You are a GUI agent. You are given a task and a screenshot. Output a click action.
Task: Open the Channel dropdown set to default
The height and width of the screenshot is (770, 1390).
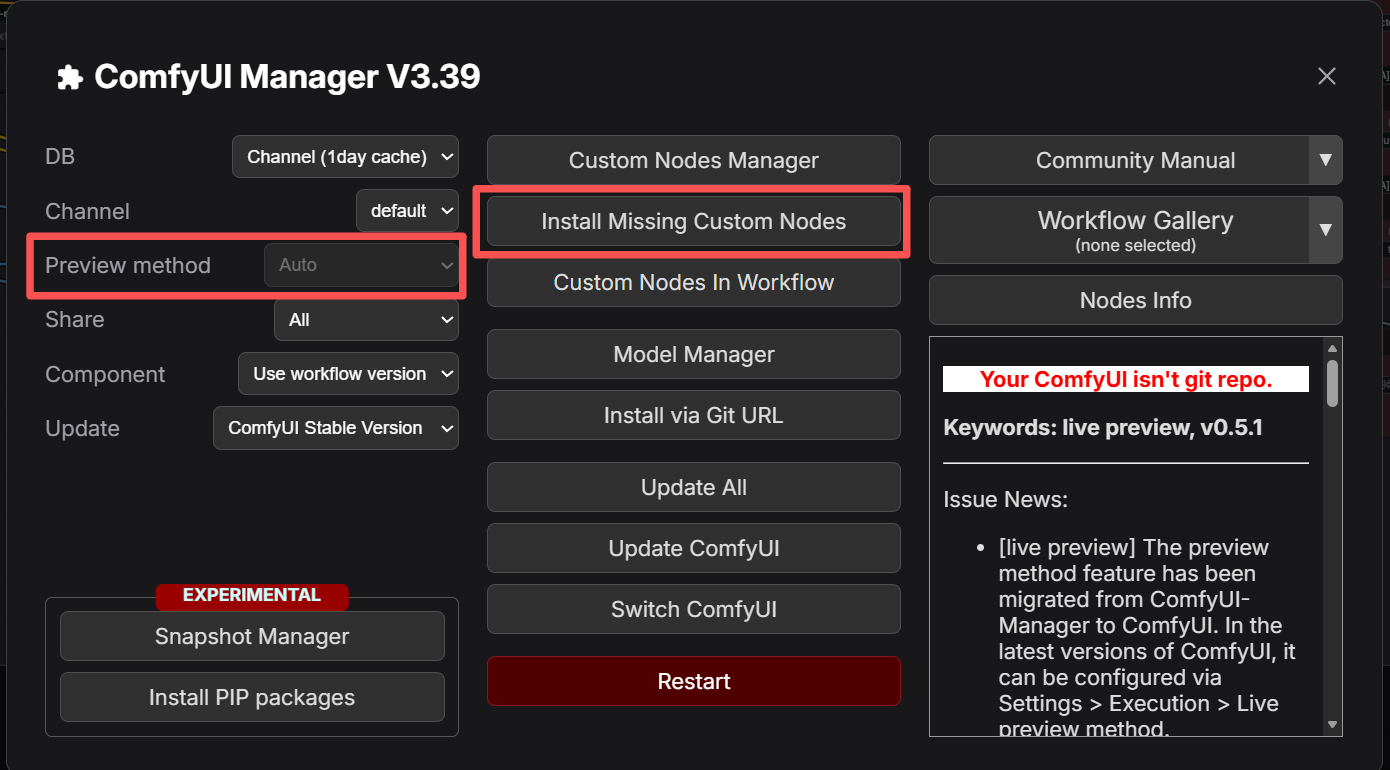point(407,211)
